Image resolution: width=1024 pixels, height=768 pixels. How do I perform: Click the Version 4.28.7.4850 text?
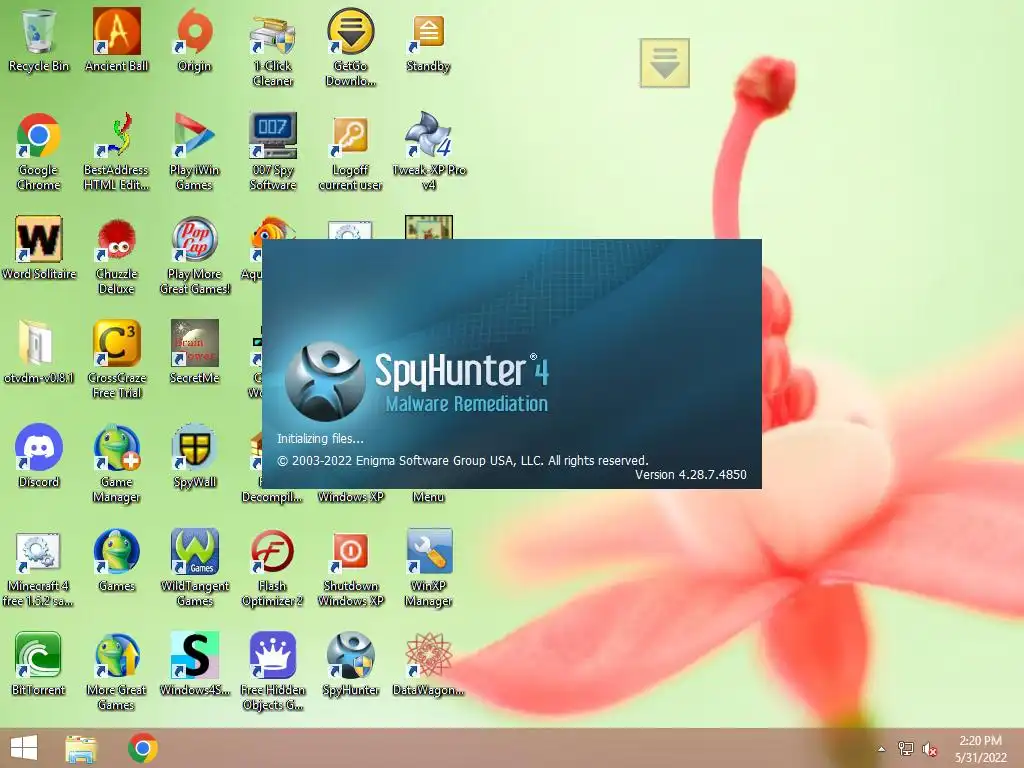coord(690,475)
